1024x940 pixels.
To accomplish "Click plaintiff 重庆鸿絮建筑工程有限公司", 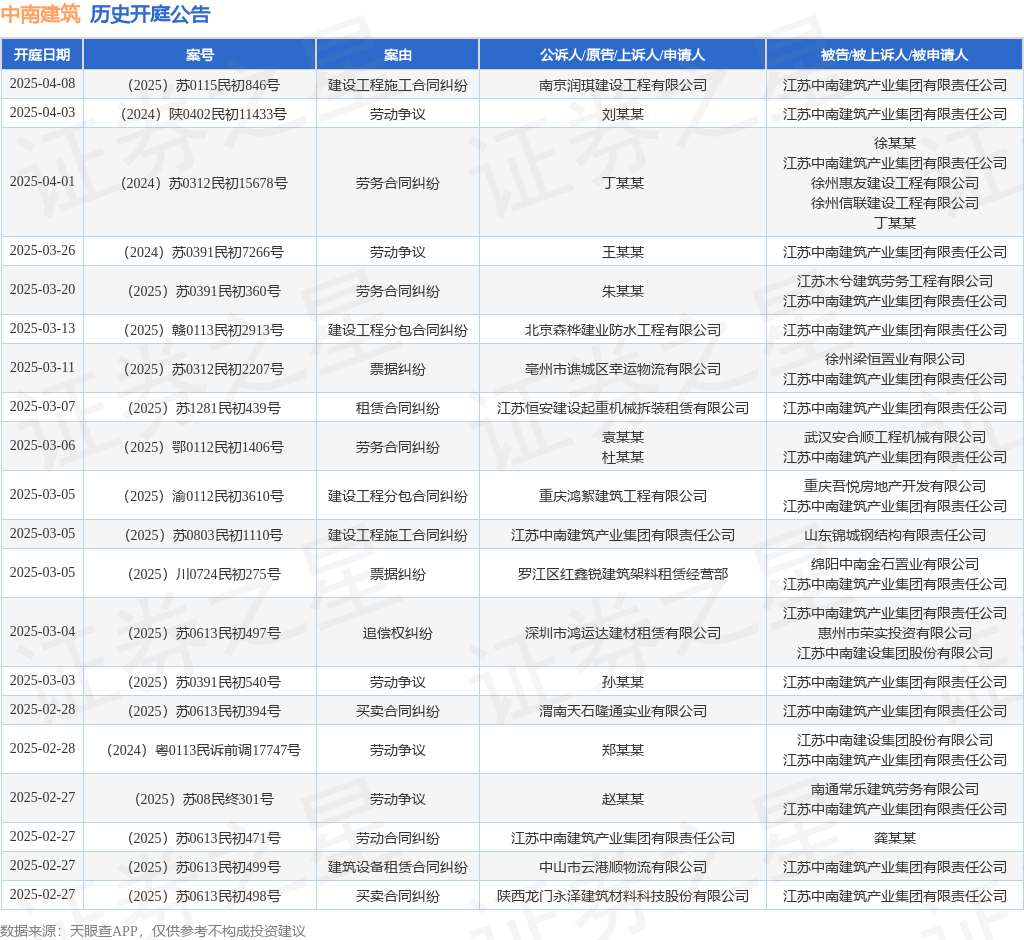I will pyautogui.click(x=622, y=496).
